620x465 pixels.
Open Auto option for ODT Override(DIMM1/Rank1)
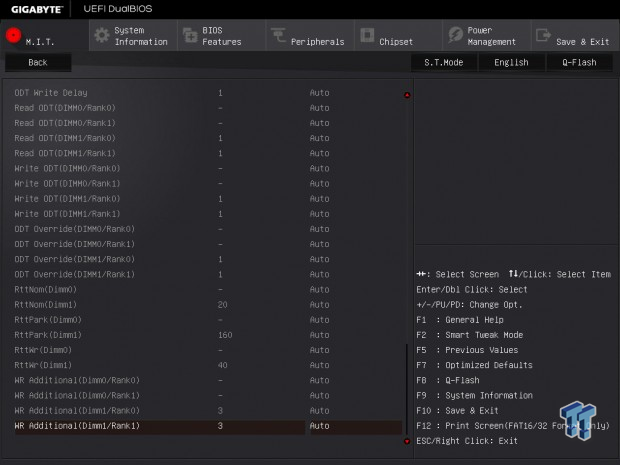(319, 274)
